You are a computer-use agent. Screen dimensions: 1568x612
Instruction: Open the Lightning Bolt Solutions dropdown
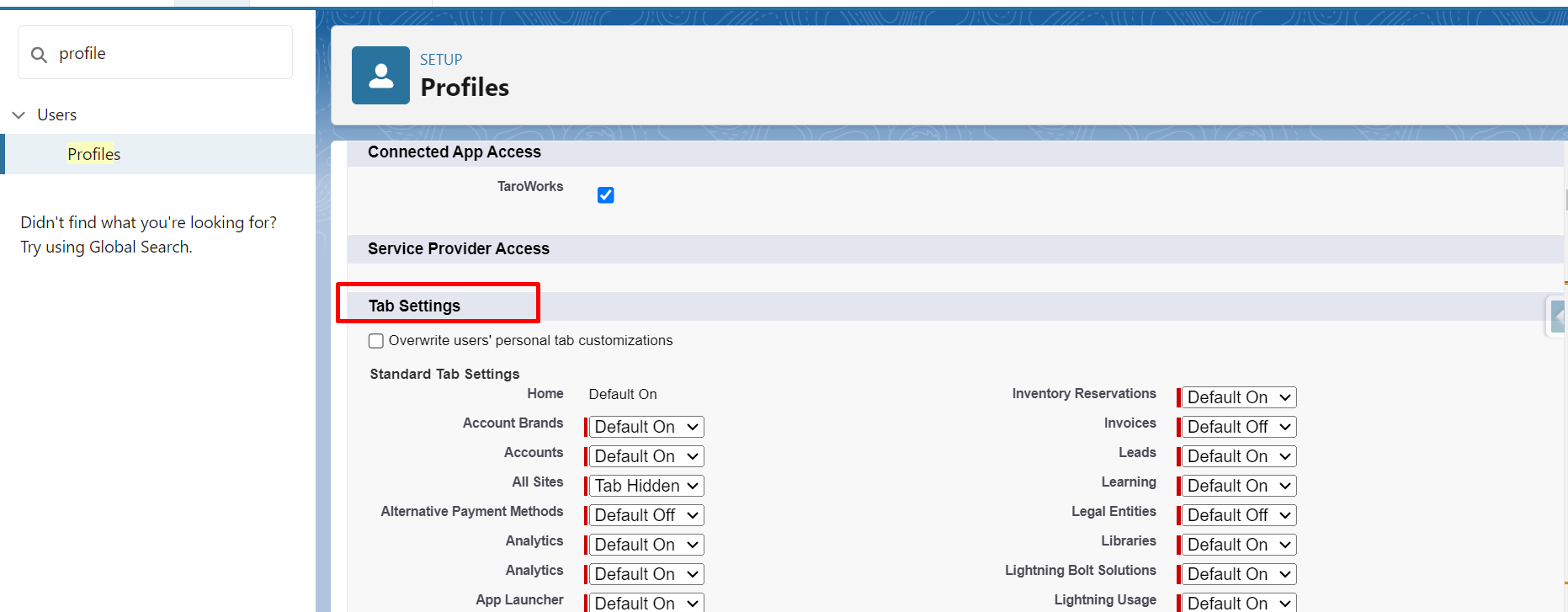[x=1238, y=574]
